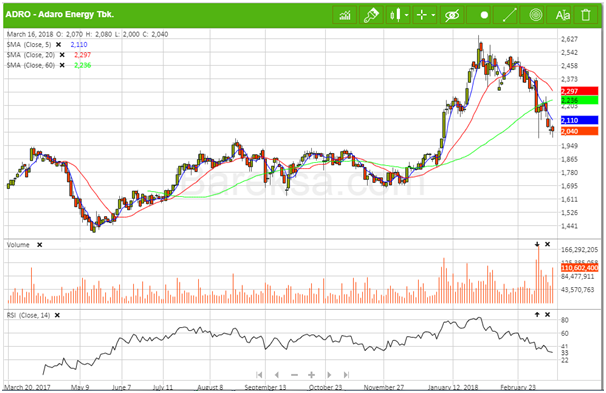Select the paintbrush style tool
606x393 pixels.
tap(371, 15)
